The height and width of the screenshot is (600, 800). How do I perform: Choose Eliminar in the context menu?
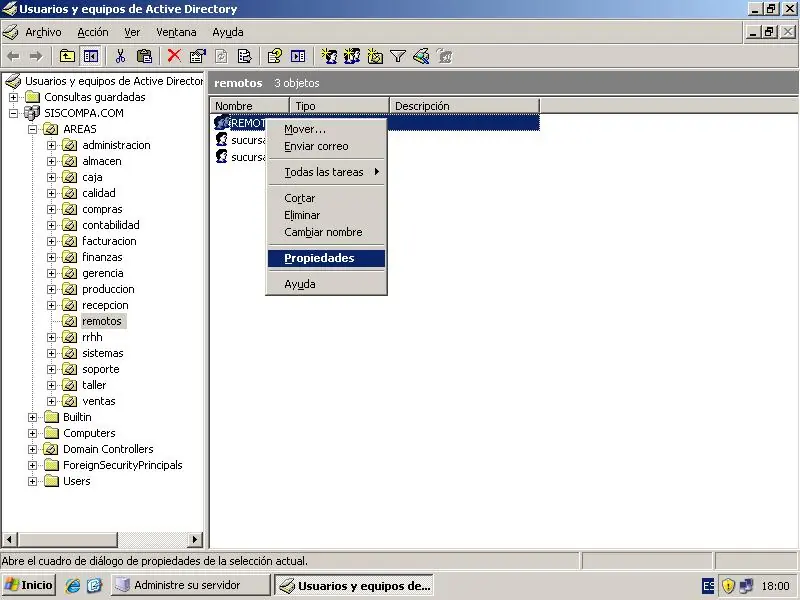(326, 215)
